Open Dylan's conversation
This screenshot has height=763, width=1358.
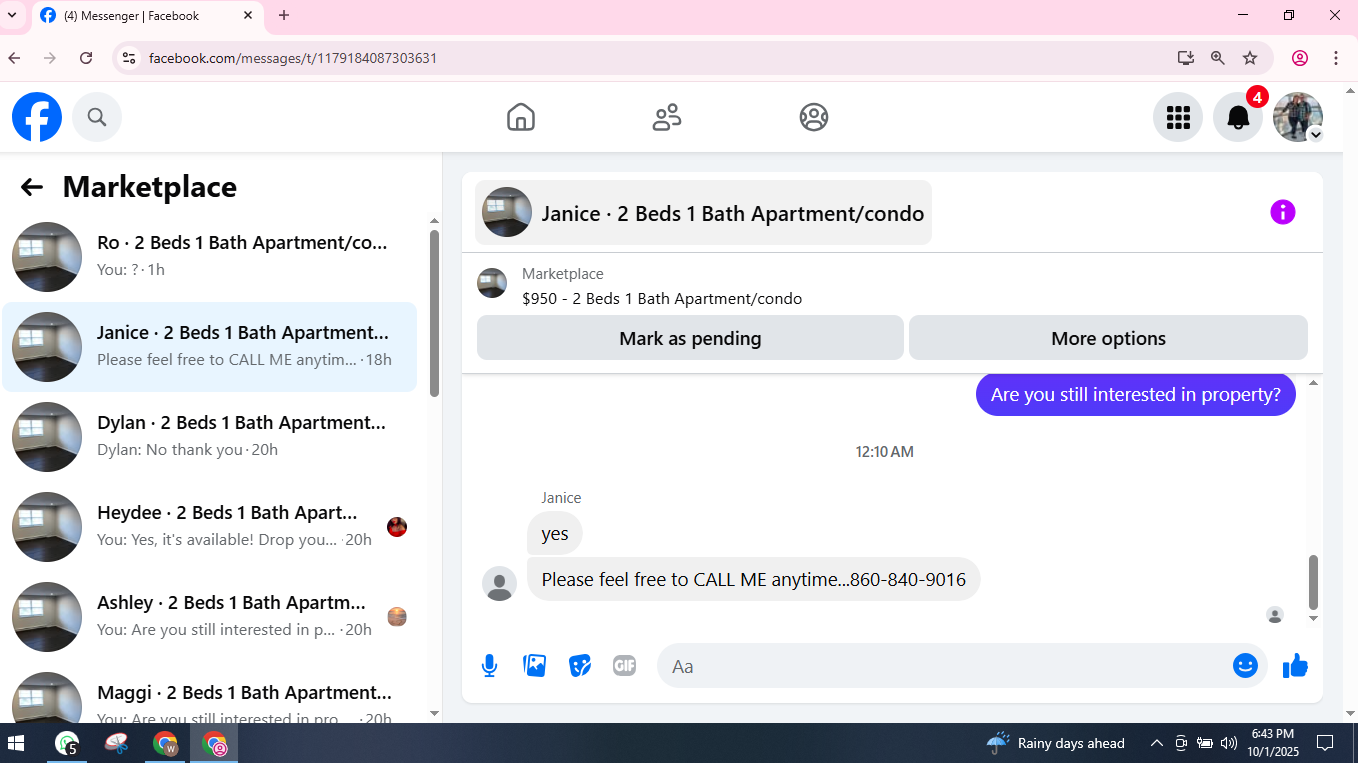point(210,437)
